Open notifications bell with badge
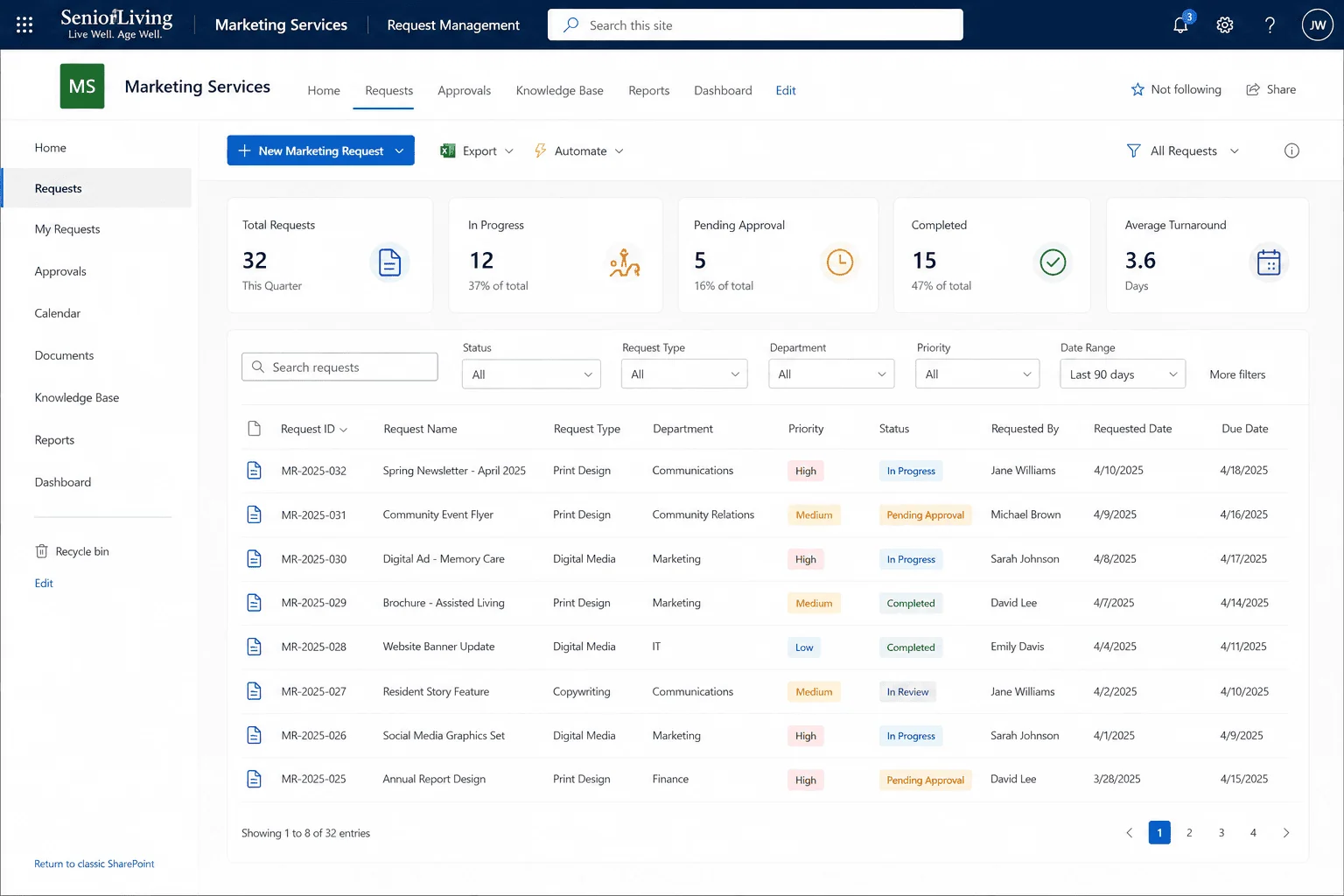The width and height of the screenshot is (1344, 896). coord(1182,24)
